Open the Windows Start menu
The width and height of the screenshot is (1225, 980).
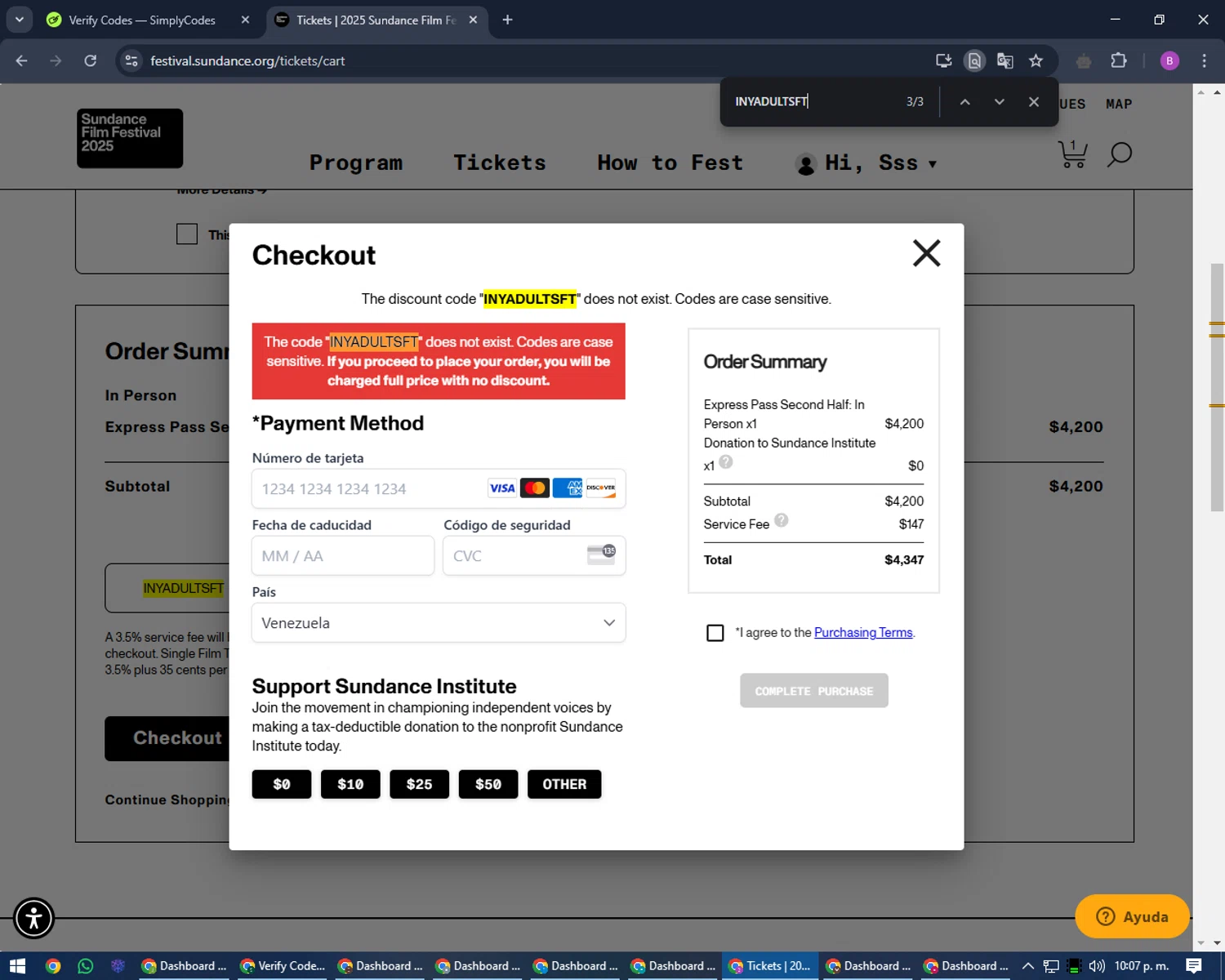[x=17, y=966]
